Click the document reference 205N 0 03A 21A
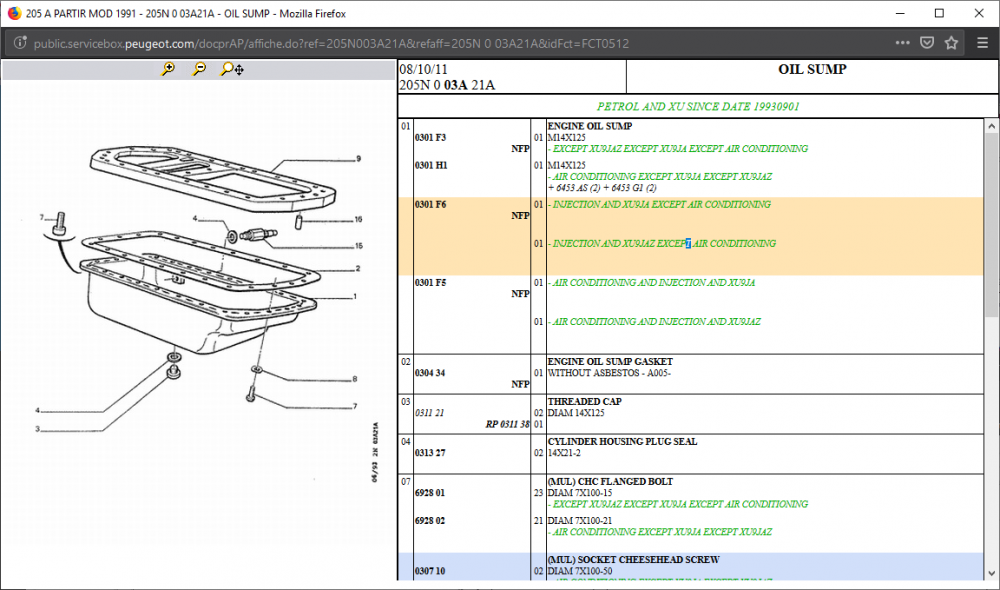Screen dimensions: 1000x590 447,85
